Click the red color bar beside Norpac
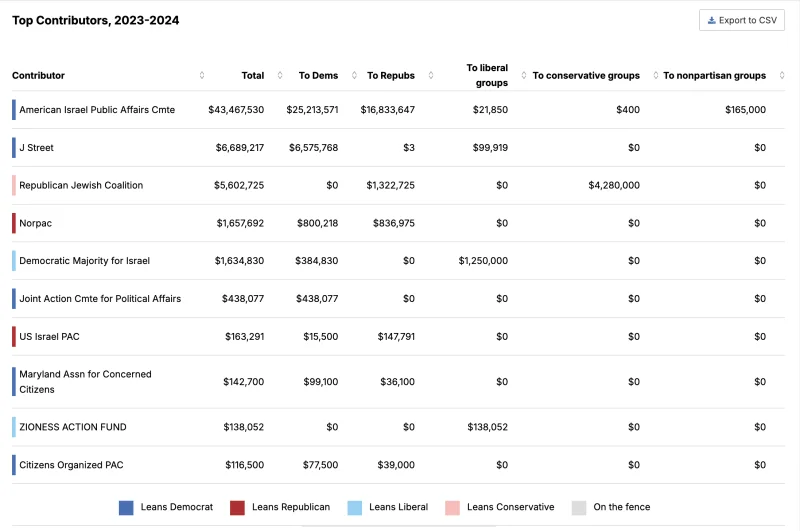This screenshot has width=800, height=531. pyautogui.click(x=14, y=223)
